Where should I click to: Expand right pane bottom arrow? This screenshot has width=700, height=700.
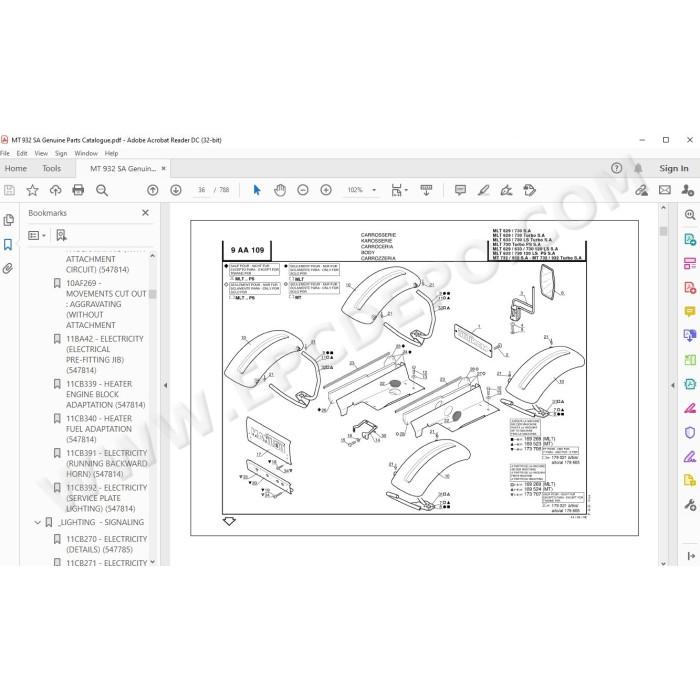click(x=691, y=556)
